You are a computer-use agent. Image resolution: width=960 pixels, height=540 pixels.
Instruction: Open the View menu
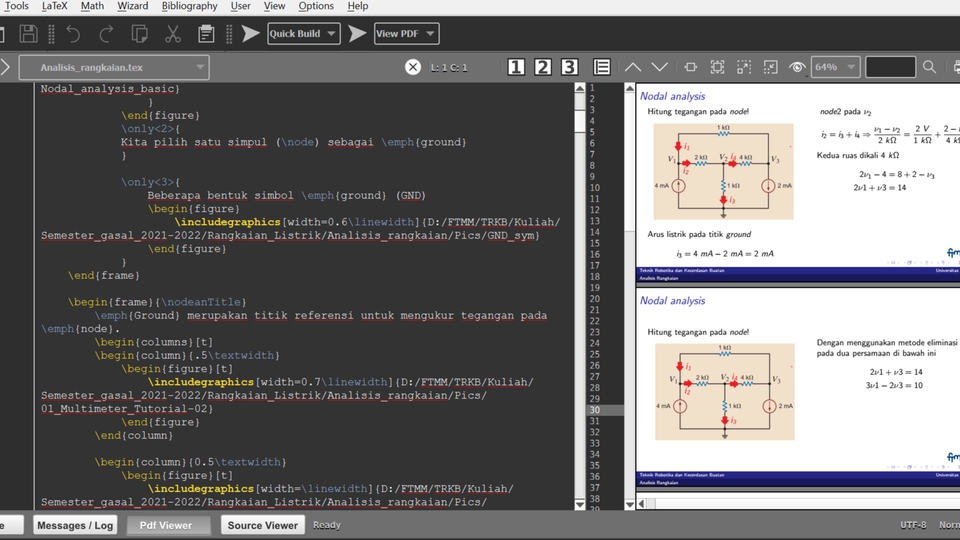(x=274, y=6)
